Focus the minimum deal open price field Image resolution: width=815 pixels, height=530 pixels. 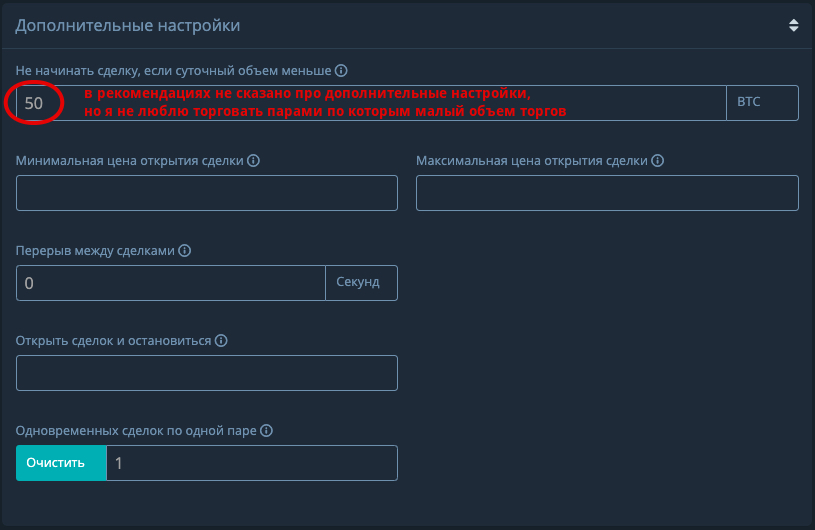point(207,193)
